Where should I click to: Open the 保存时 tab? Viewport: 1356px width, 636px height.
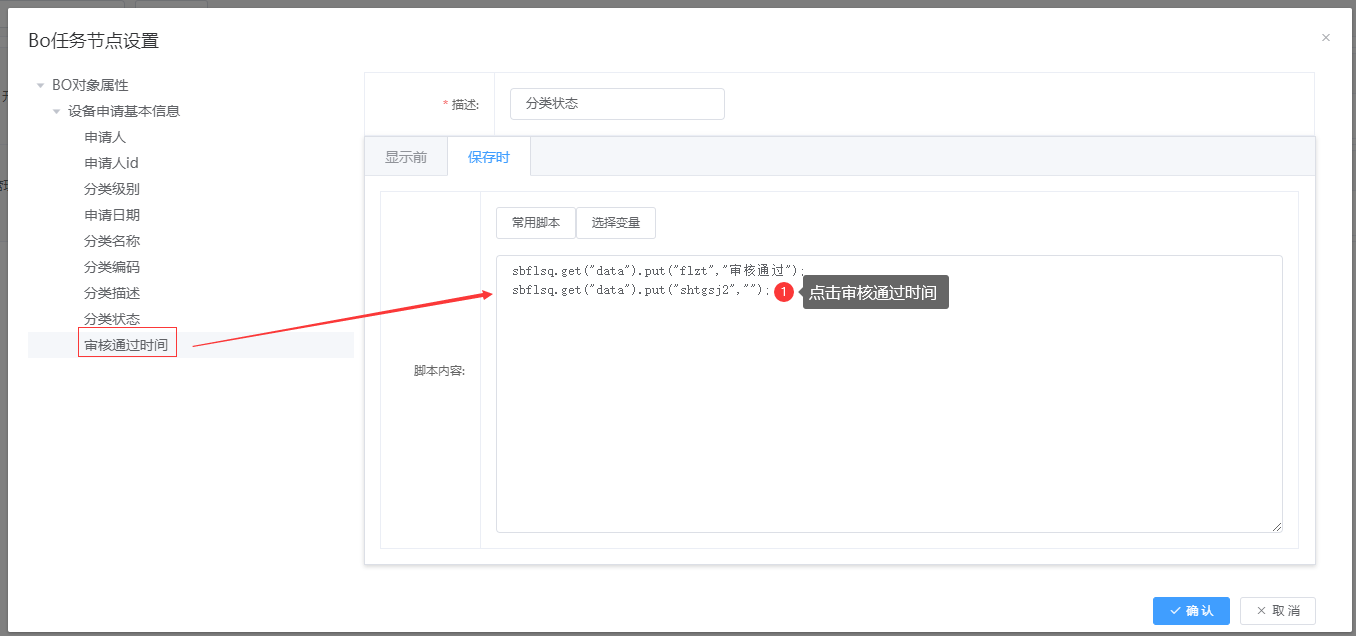pyautogui.click(x=489, y=157)
